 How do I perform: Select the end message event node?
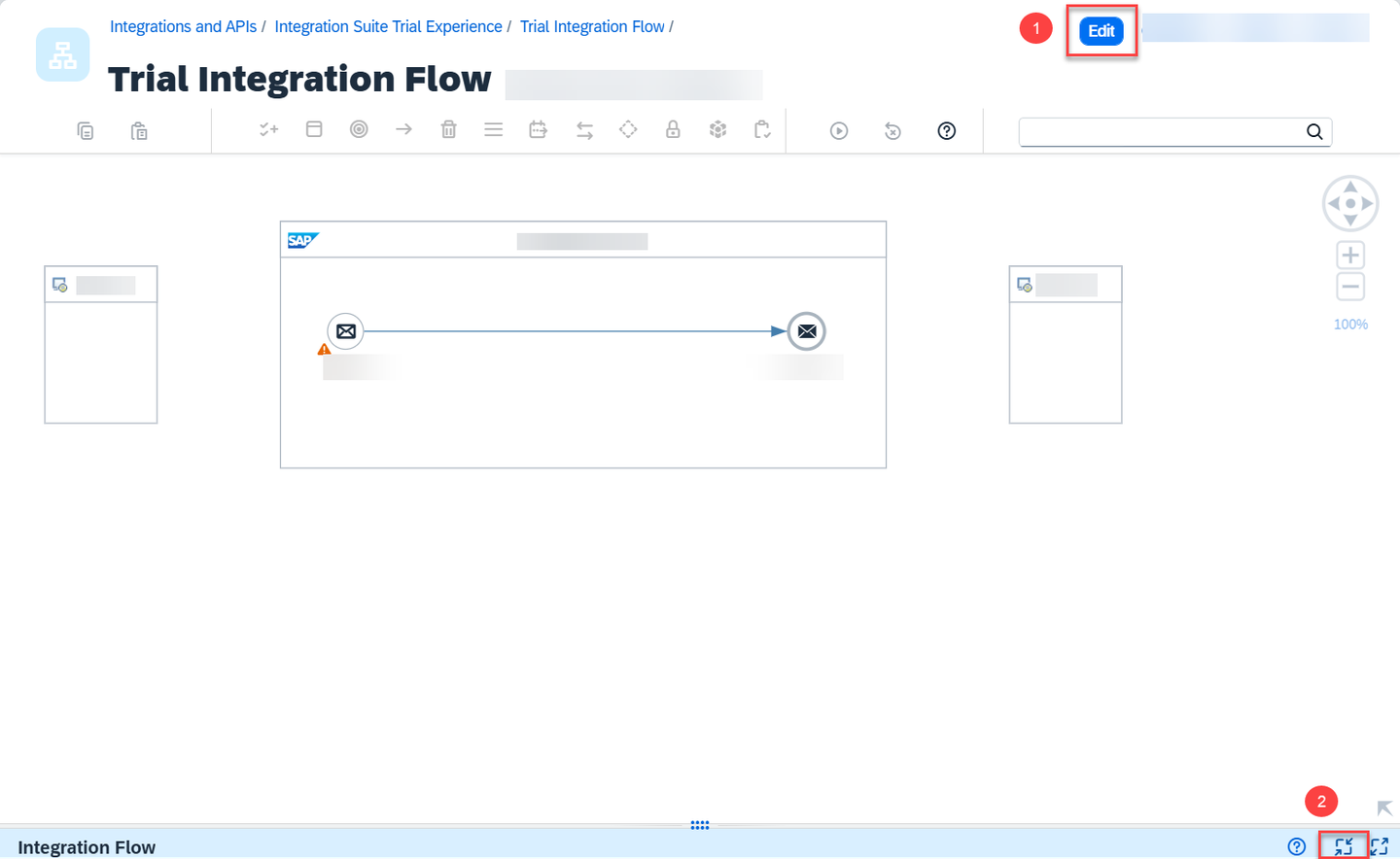point(806,331)
